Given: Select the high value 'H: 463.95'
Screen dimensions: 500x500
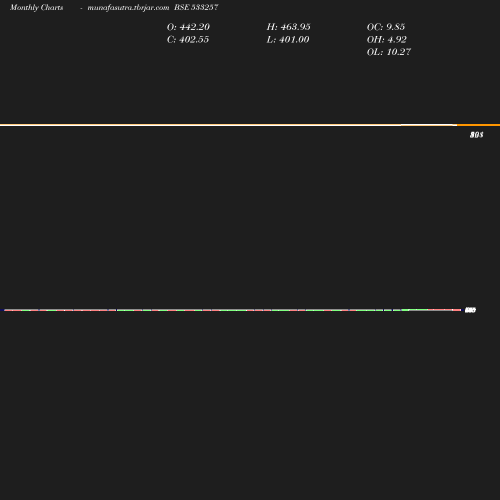Looking at the screenshot, I should pos(288,27).
